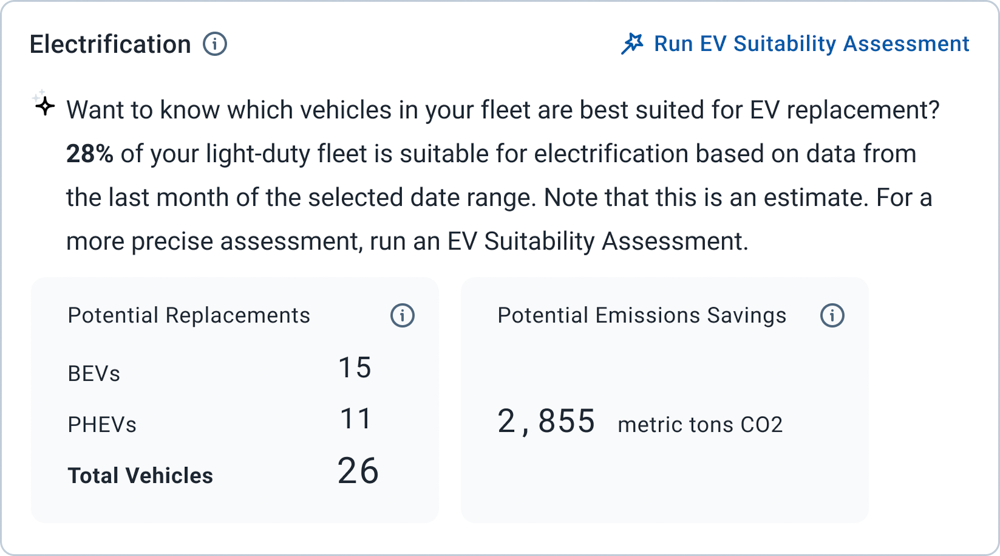
Task: Select the 2,855 emissions value
Action: pyautogui.click(x=546, y=421)
